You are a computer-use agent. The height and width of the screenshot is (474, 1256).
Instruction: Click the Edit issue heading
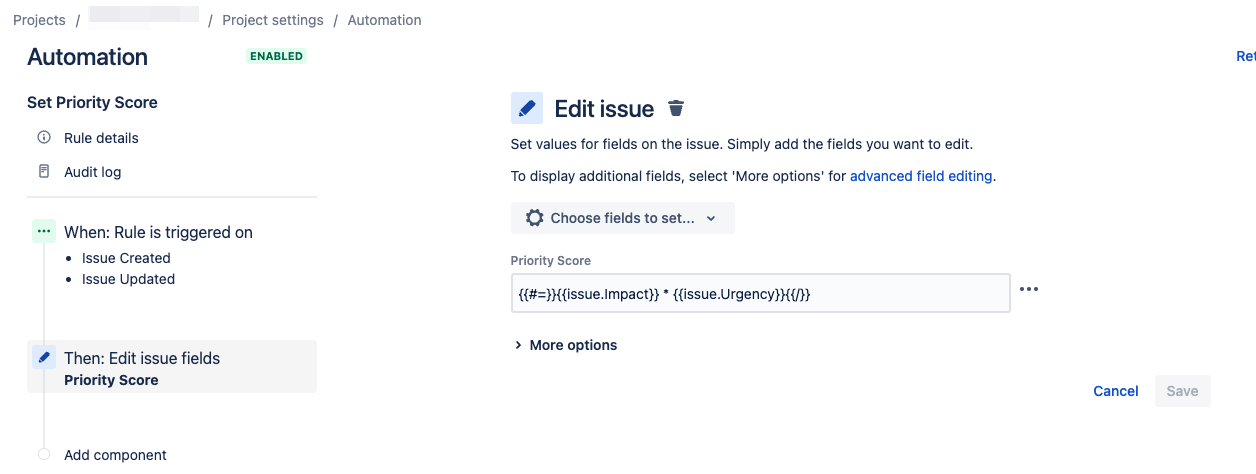click(x=604, y=109)
